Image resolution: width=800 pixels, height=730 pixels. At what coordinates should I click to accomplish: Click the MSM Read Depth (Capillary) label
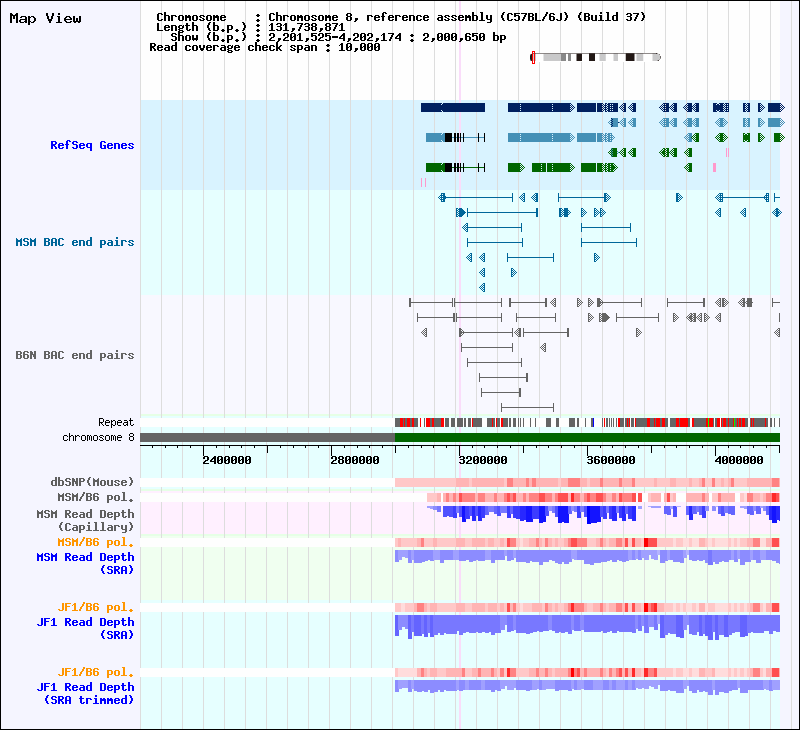85,520
